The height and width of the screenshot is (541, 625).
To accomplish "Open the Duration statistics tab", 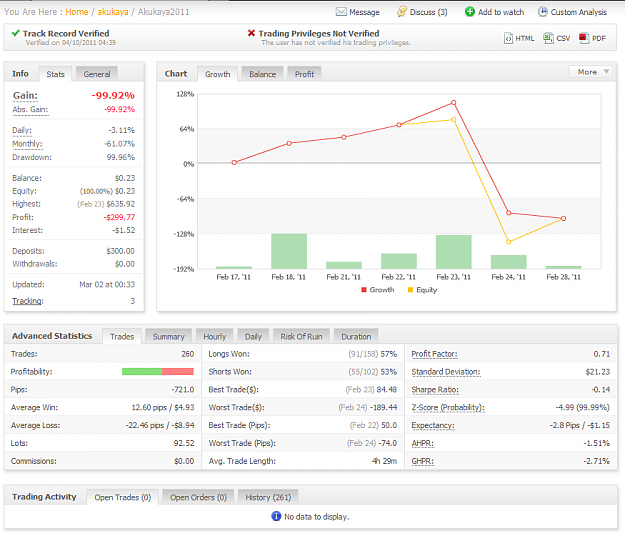I will [x=356, y=336].
